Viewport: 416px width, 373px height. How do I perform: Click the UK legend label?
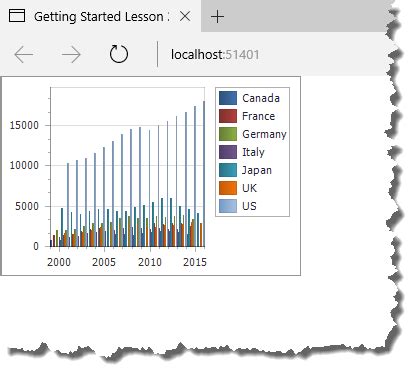click(249, 188)
